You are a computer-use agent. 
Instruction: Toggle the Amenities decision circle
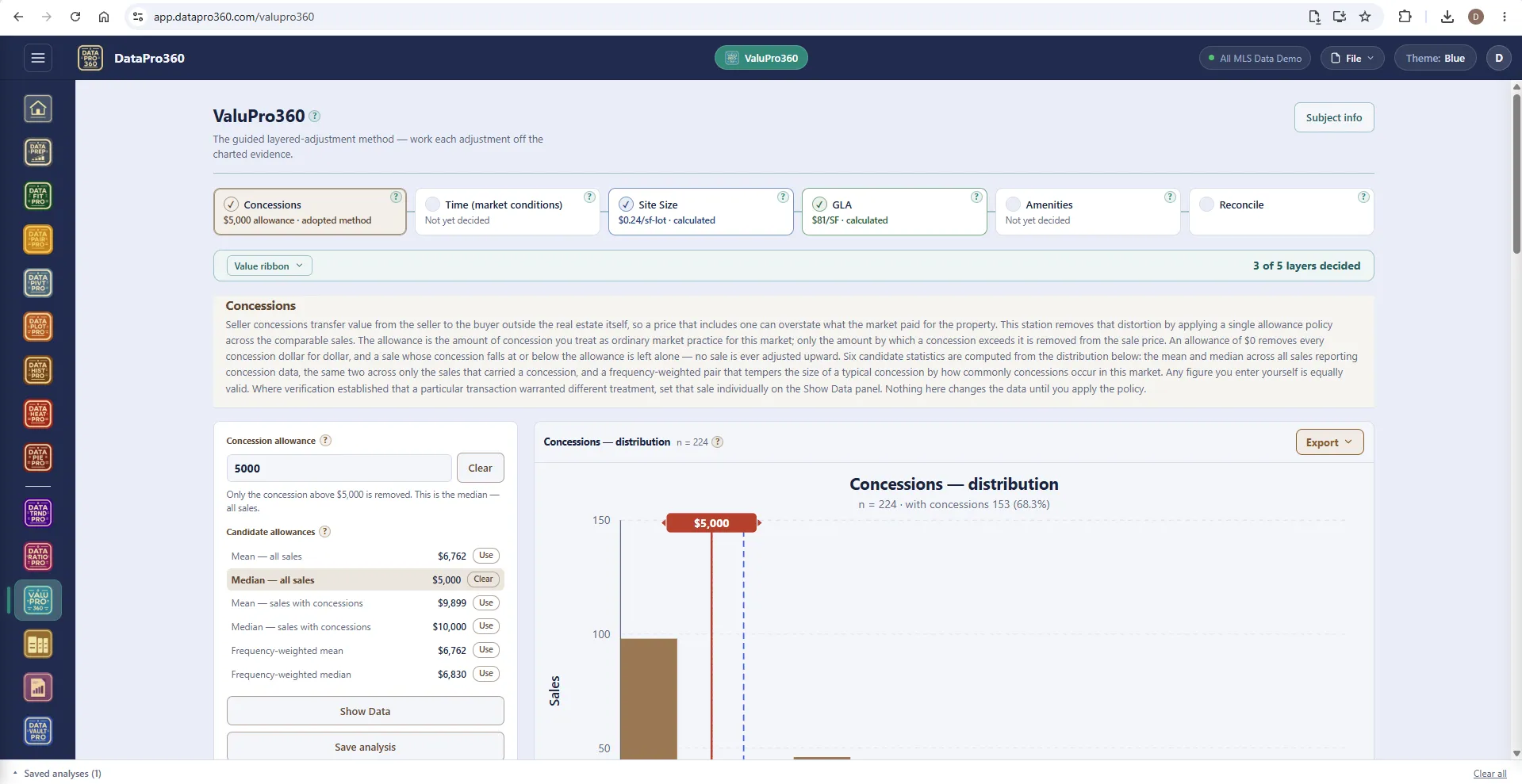point(1013,205)
